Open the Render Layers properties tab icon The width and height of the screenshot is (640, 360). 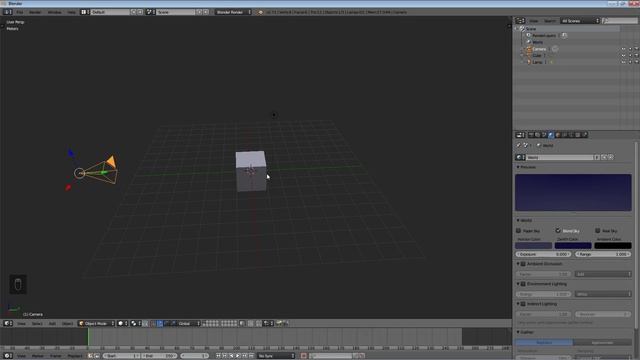coord(538,135)
